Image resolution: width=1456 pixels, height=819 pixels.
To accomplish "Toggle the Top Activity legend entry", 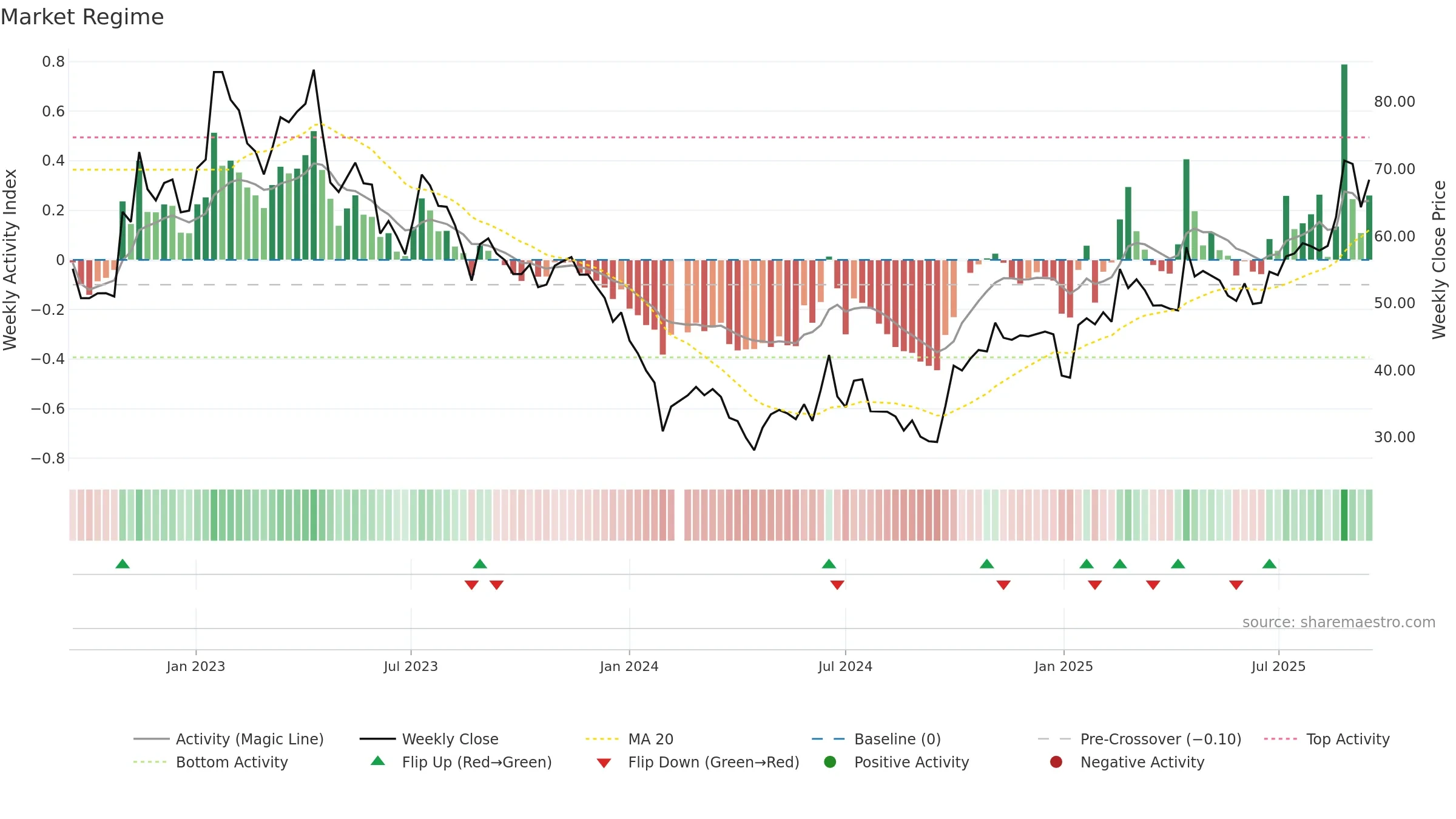I will pyautogui.click(x=1327, y=739).
